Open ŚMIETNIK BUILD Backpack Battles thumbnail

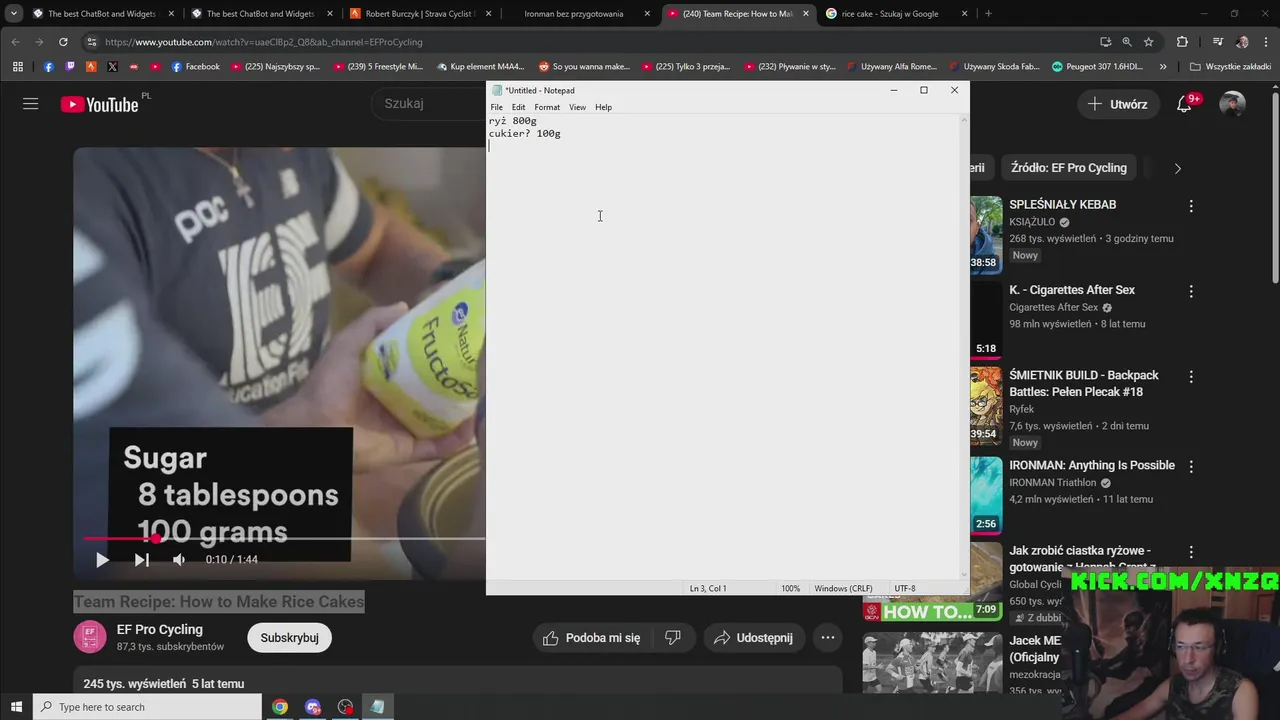pos(985,405)
